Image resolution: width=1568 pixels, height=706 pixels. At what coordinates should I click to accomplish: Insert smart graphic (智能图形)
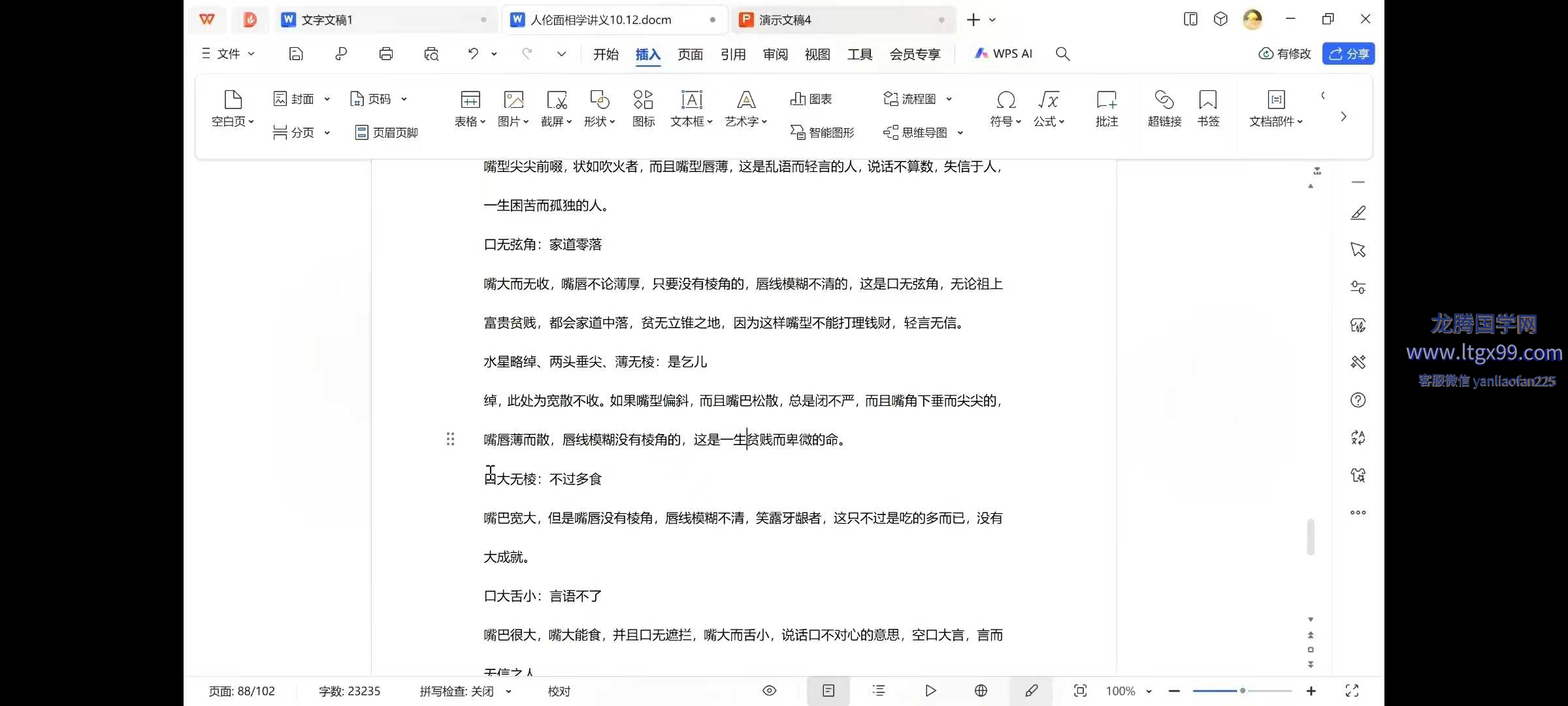(x=822, y=133)
